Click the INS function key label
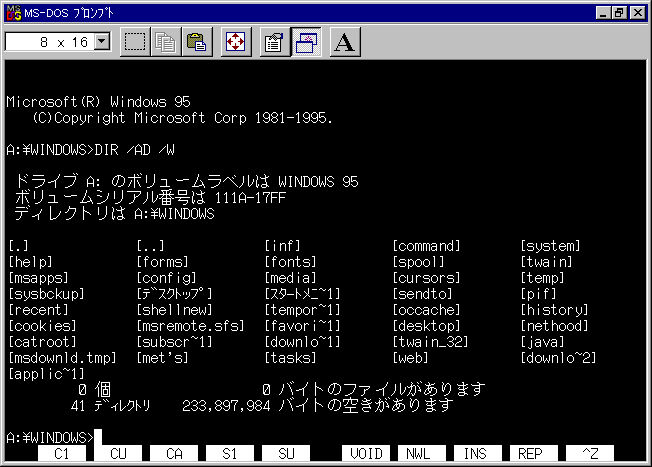This screenshot has height=467, width=652. coord(478,453)
